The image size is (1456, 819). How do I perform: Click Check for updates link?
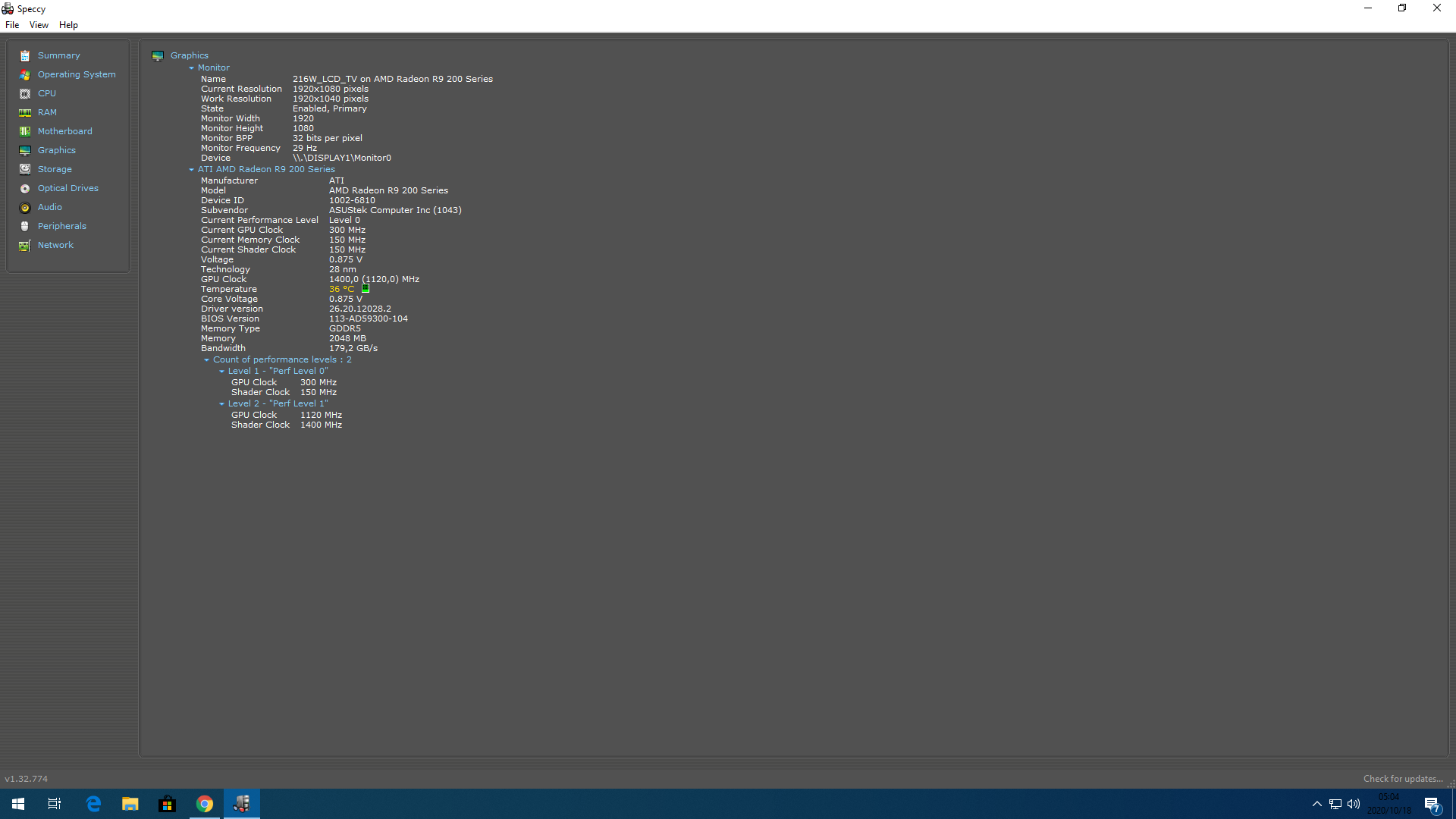[x=1402, y=779]
